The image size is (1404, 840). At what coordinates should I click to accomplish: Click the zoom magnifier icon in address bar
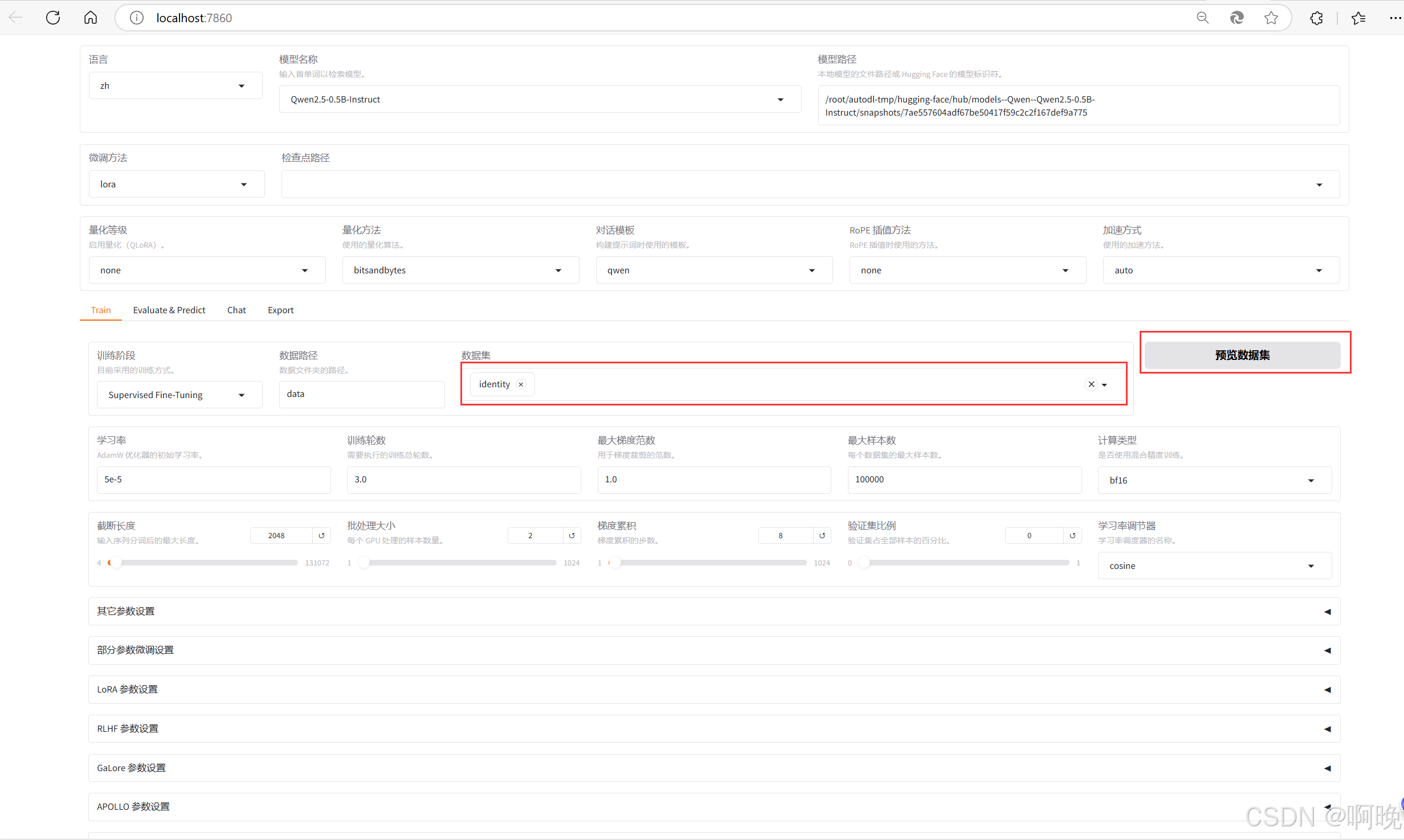click(x=1202, y=18)
